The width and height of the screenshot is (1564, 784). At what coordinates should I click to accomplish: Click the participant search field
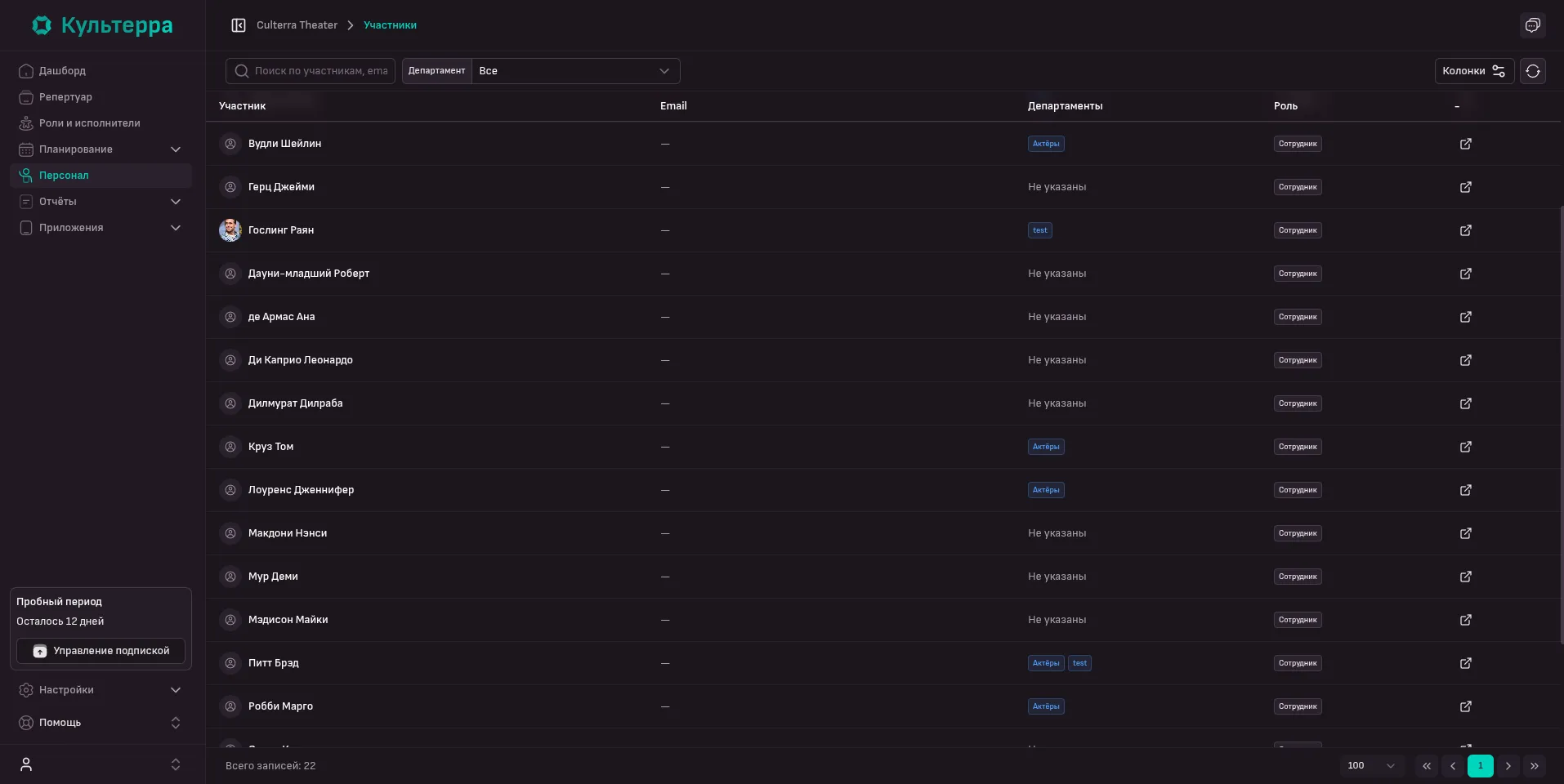[x=311, y=71]
